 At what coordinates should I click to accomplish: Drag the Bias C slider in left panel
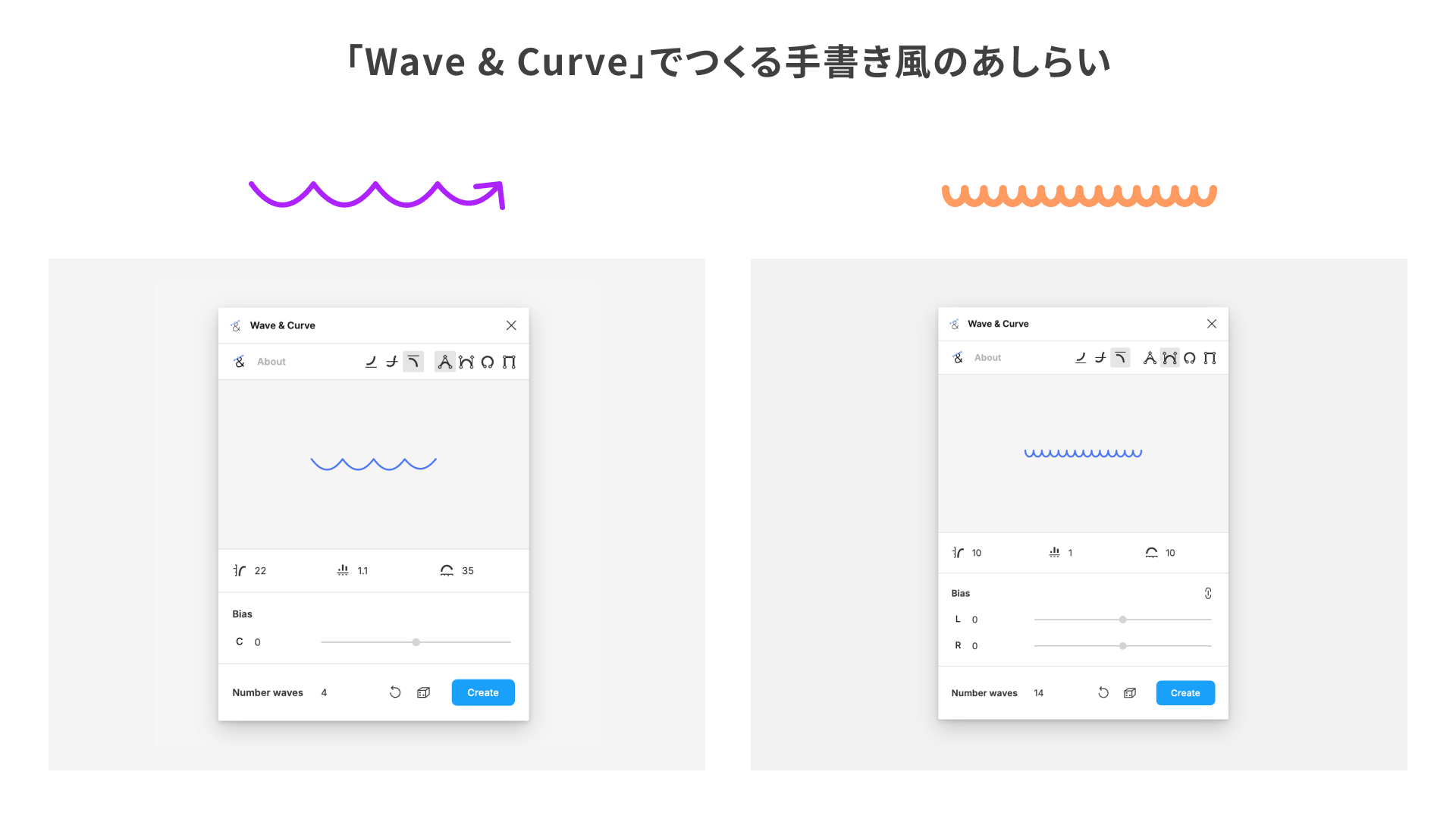point(415,642)
